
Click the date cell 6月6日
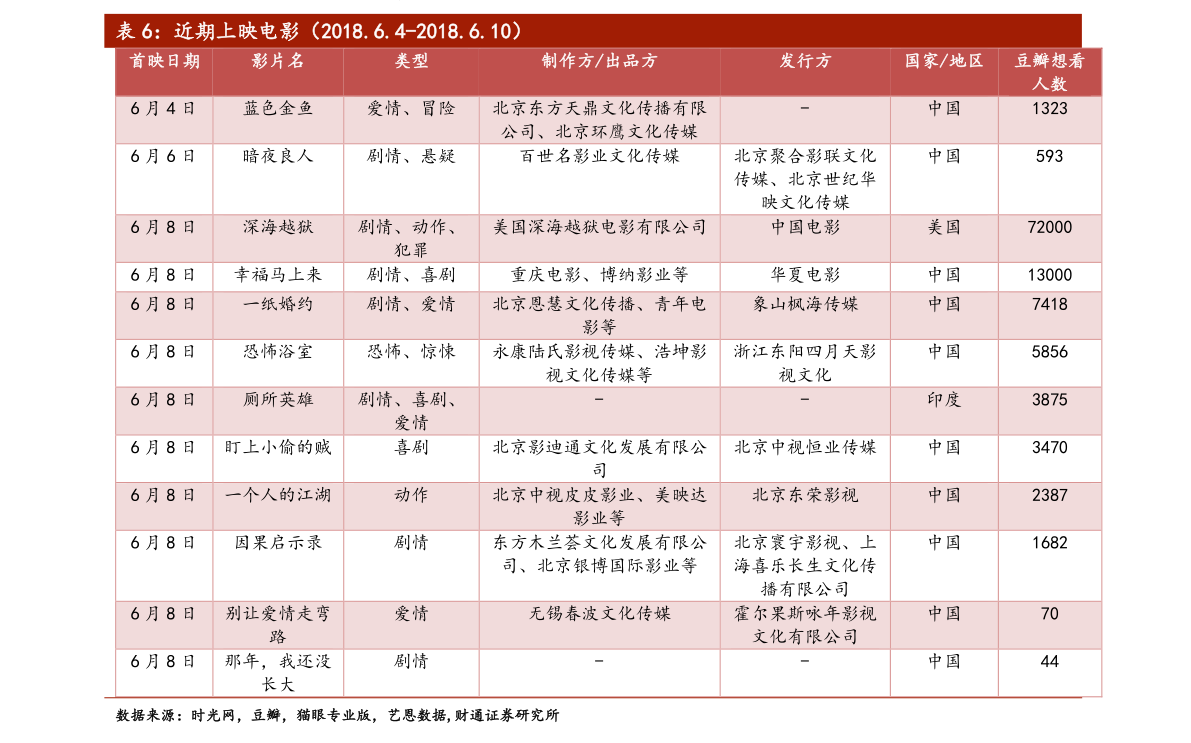tap(163, 157)
